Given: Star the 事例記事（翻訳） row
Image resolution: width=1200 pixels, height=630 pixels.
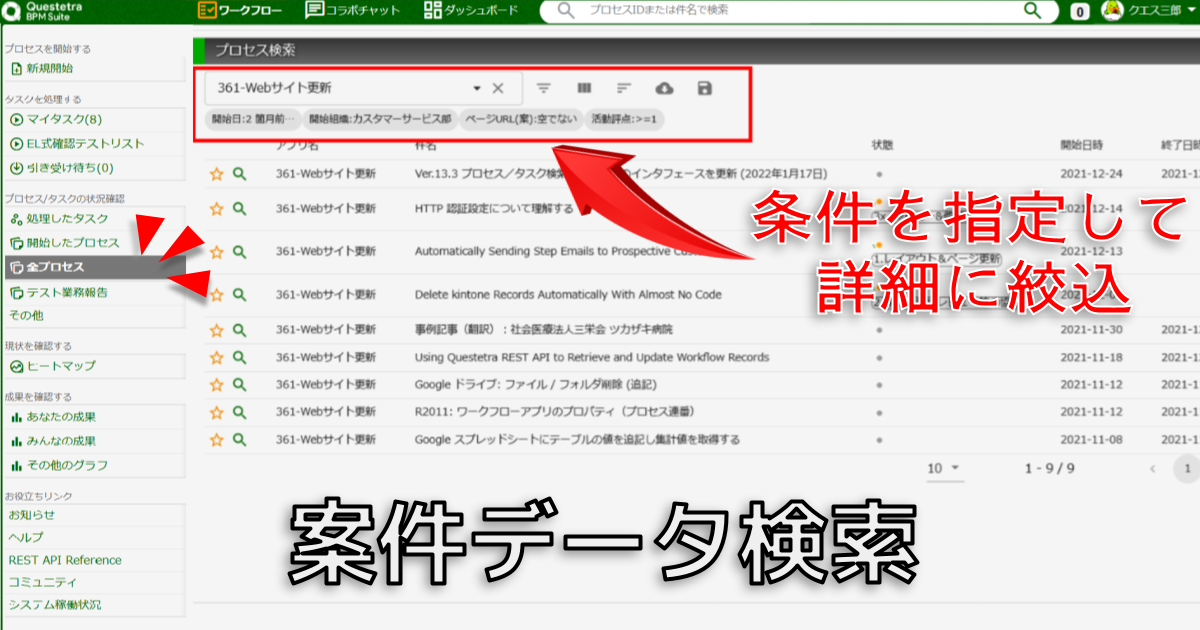Looking at the screenshot, I should 216,329.
